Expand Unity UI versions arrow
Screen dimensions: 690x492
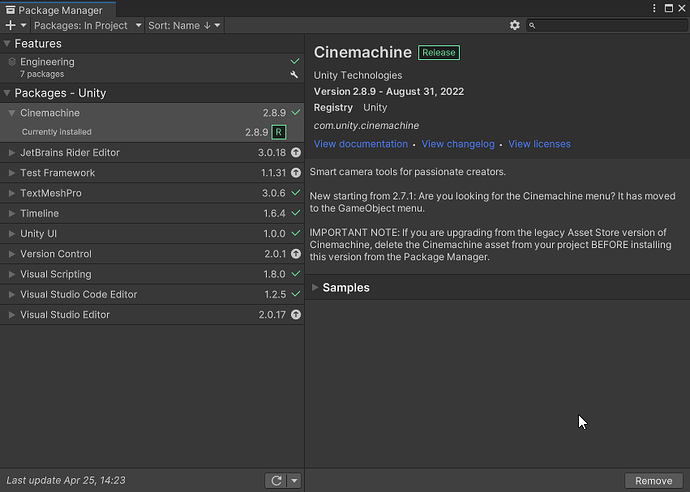point(12,234)
